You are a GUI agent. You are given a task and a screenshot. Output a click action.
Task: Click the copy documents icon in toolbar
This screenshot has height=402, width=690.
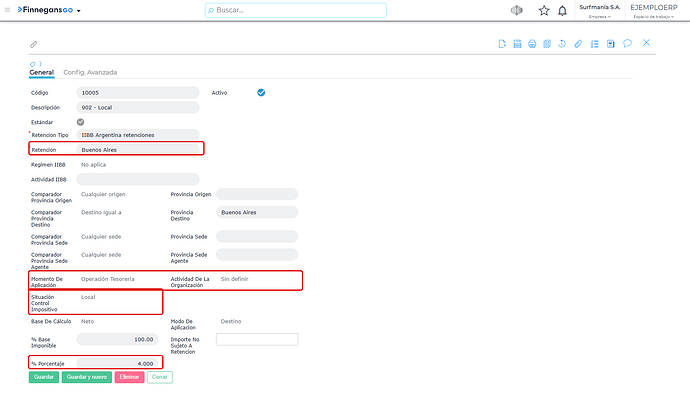[547, 44]
